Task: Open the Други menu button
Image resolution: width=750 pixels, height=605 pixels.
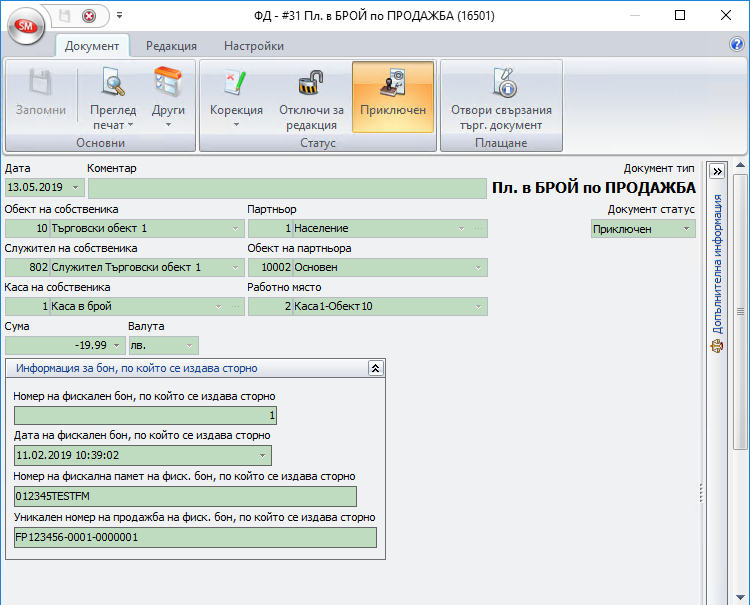Action: (x=168, y=97)
